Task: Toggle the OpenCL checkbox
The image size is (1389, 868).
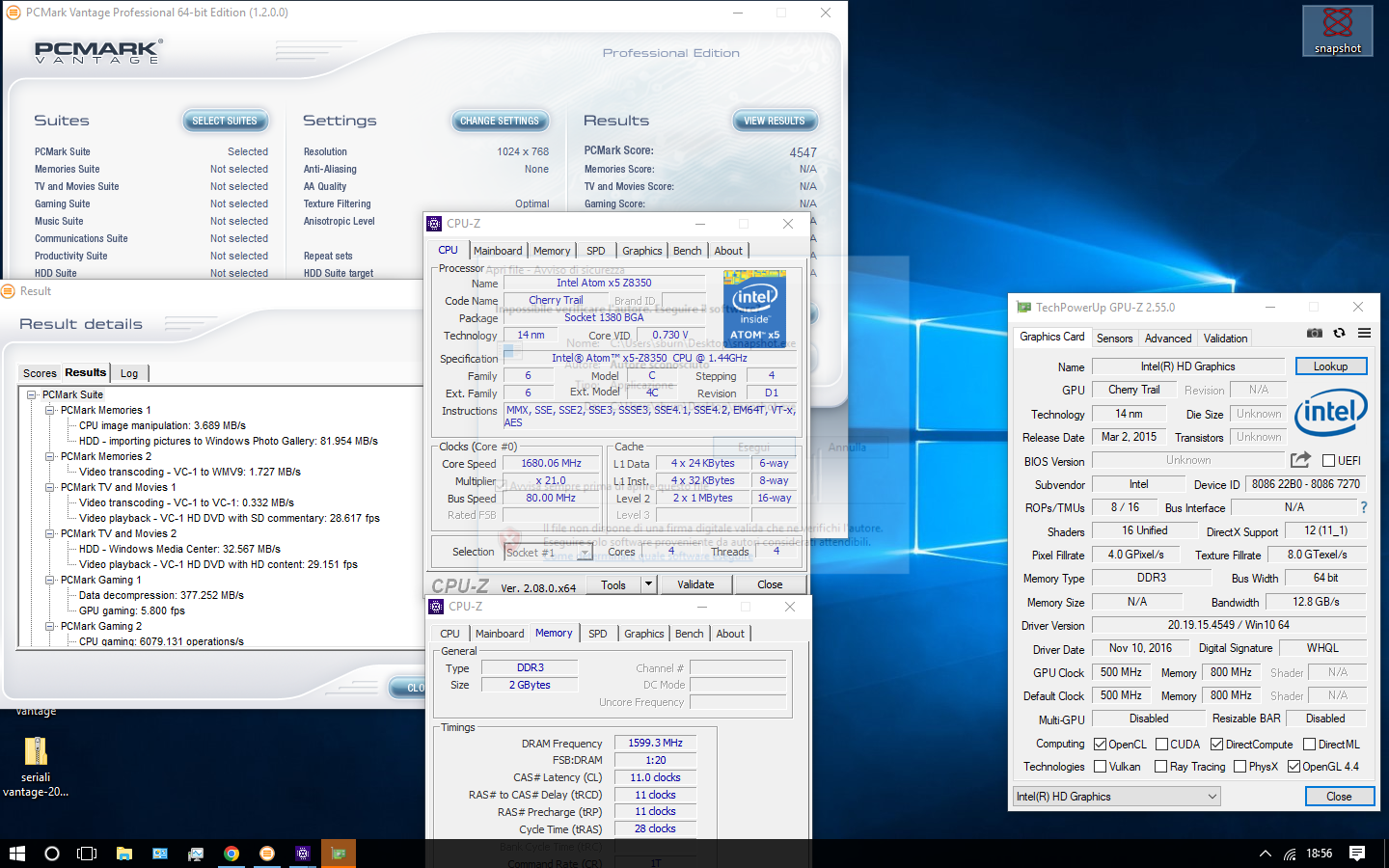Action: [x=1100, y=745]
